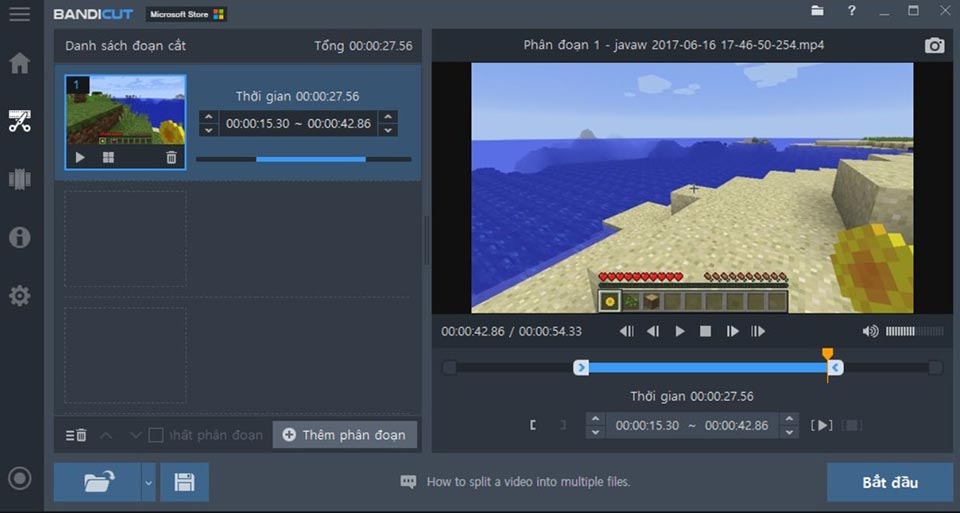Decrease end time below timeline

click(x=790, y=432)
